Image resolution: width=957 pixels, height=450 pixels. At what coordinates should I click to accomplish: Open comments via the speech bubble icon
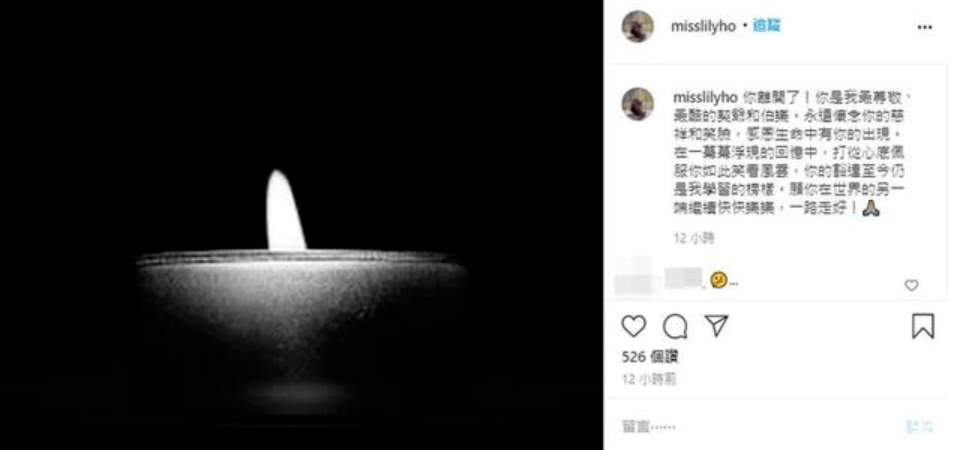click(x=675, y=326)
